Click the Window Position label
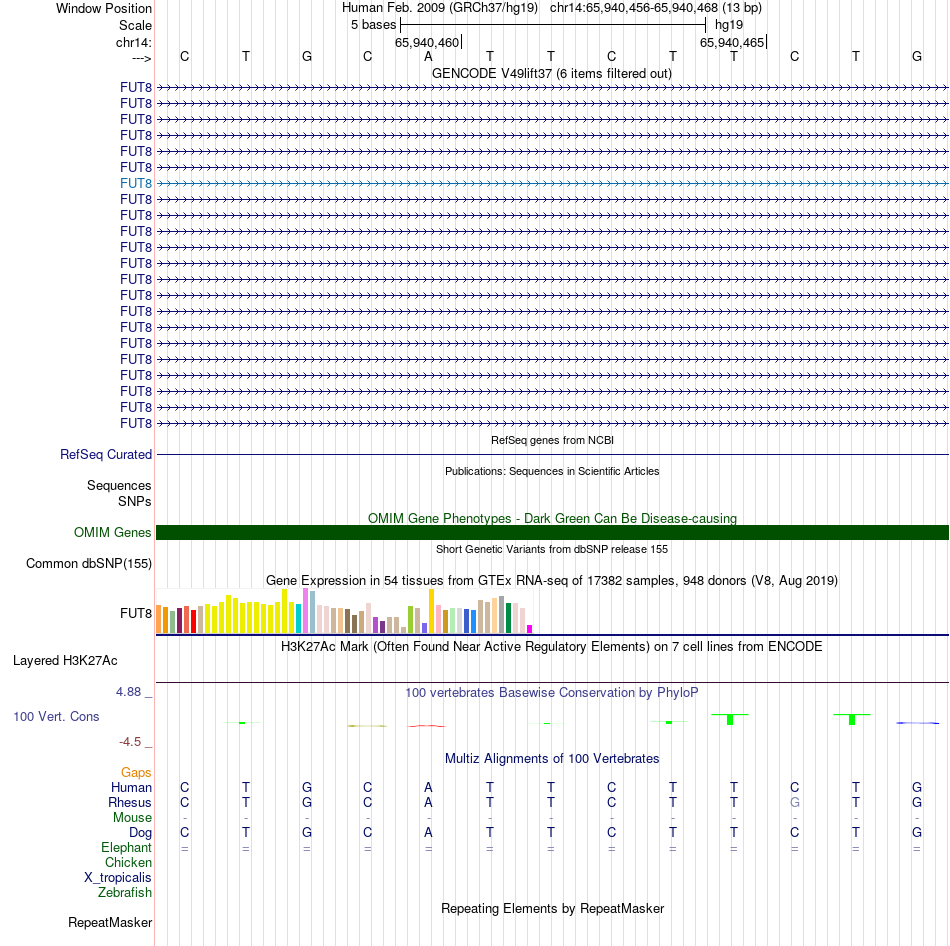 pos(104,8)
